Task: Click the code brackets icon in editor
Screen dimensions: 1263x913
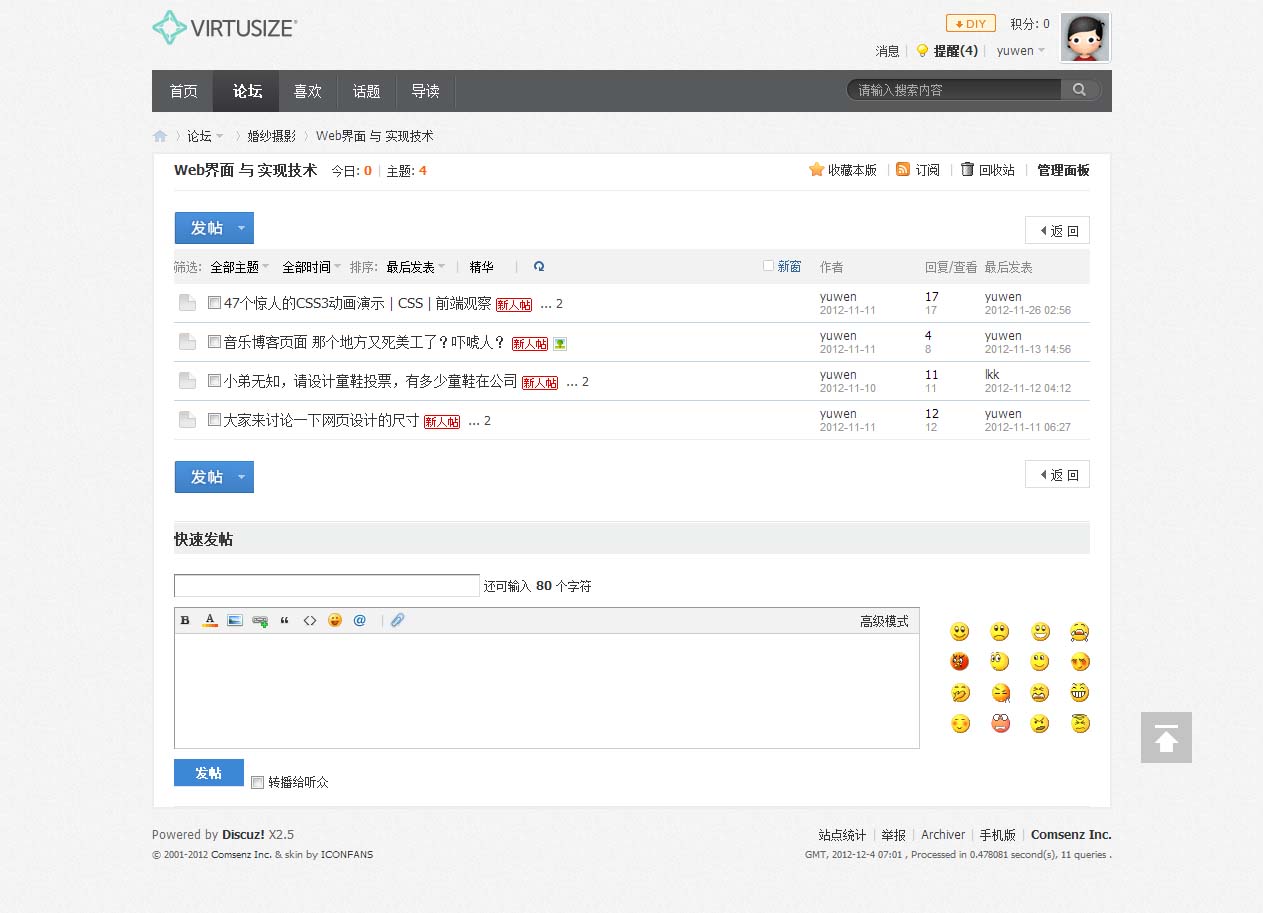Action: (310, 620)
